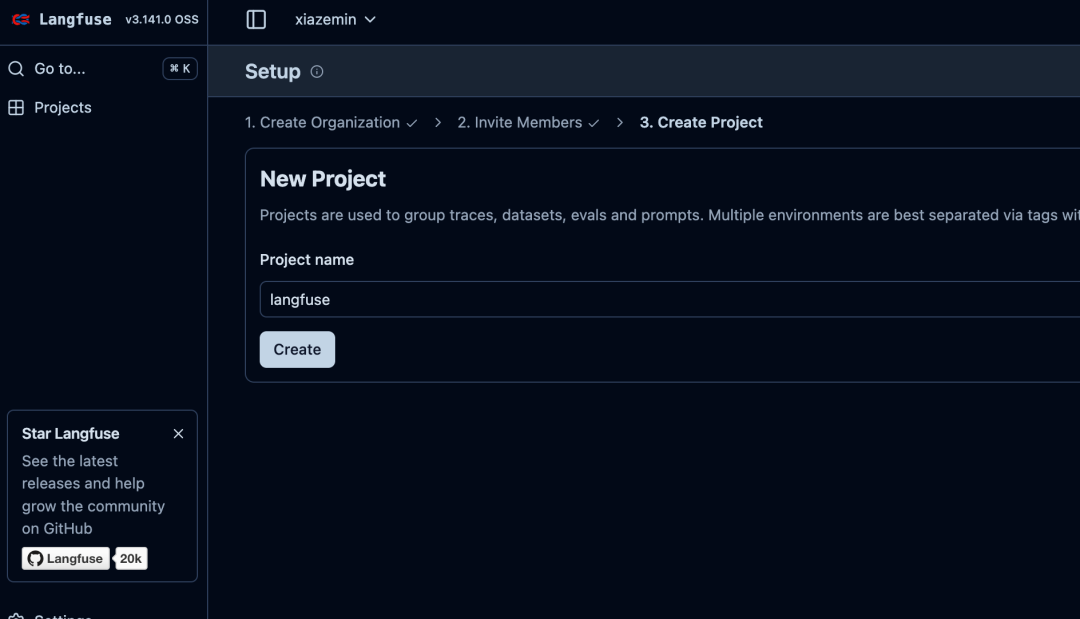Toggle the sidebar panel icon
The image size is (1080, 619).
(x=256, y=20)
